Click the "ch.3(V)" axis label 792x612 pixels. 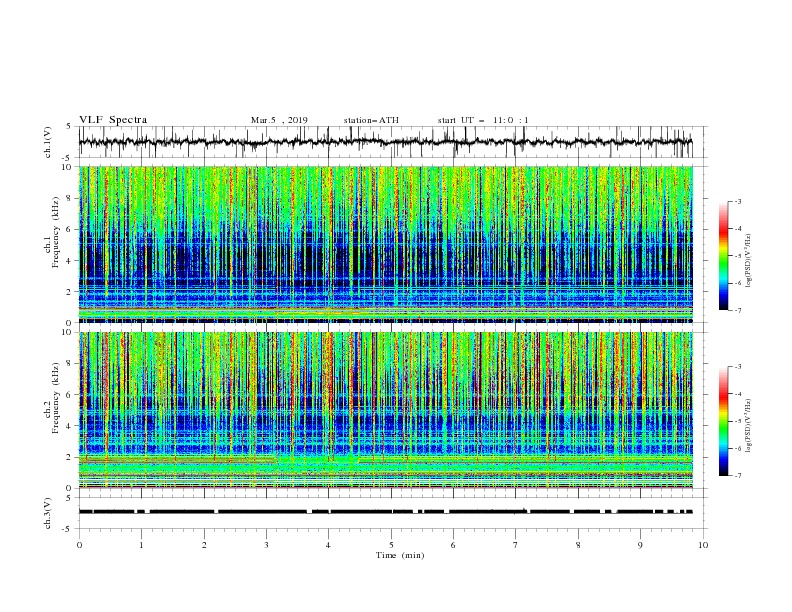point(48,513)
